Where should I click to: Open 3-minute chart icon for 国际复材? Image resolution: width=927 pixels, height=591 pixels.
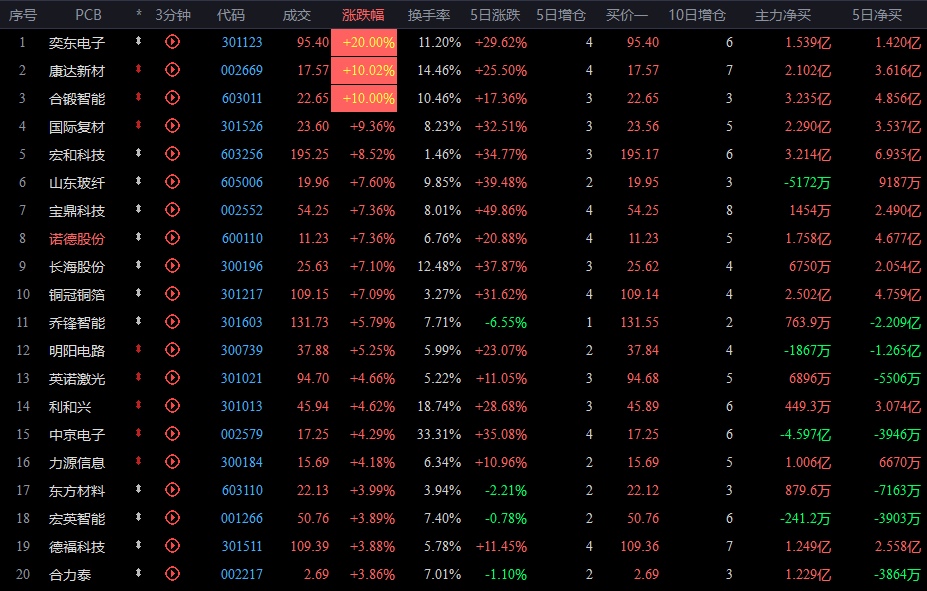tap(172, 126)
